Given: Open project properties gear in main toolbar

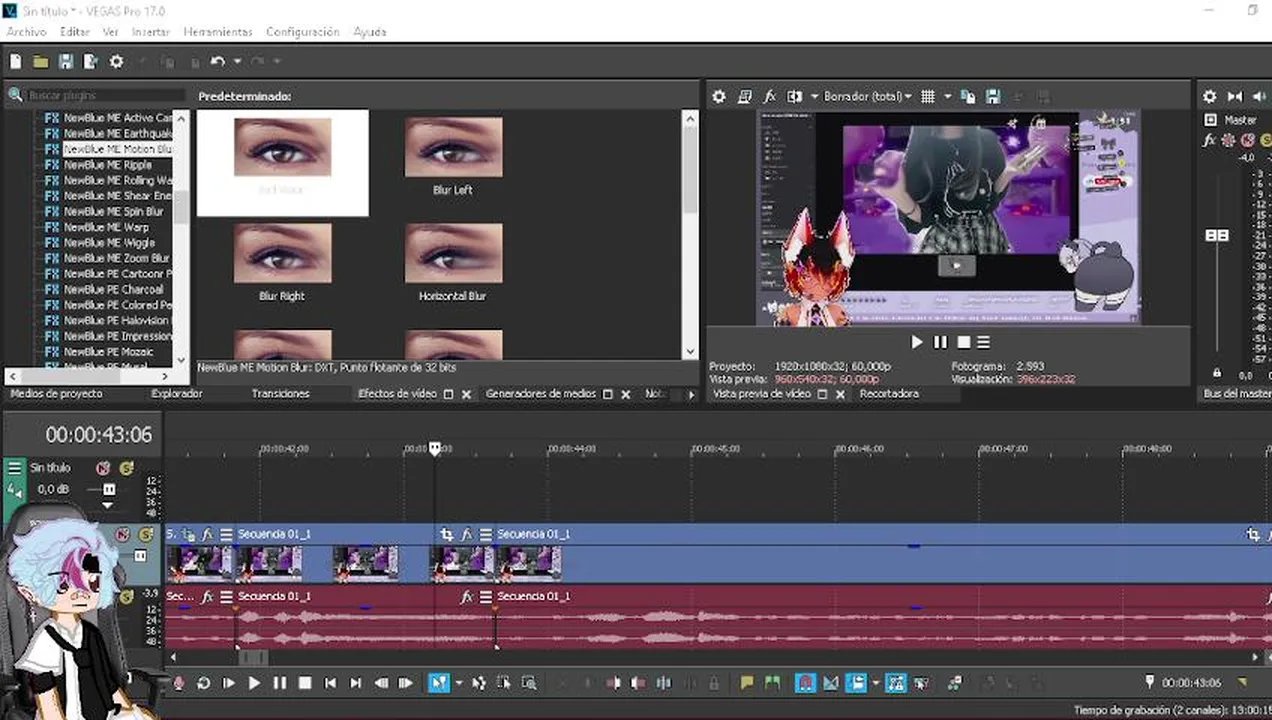Looking at the screenshot, I should [116, 62].
